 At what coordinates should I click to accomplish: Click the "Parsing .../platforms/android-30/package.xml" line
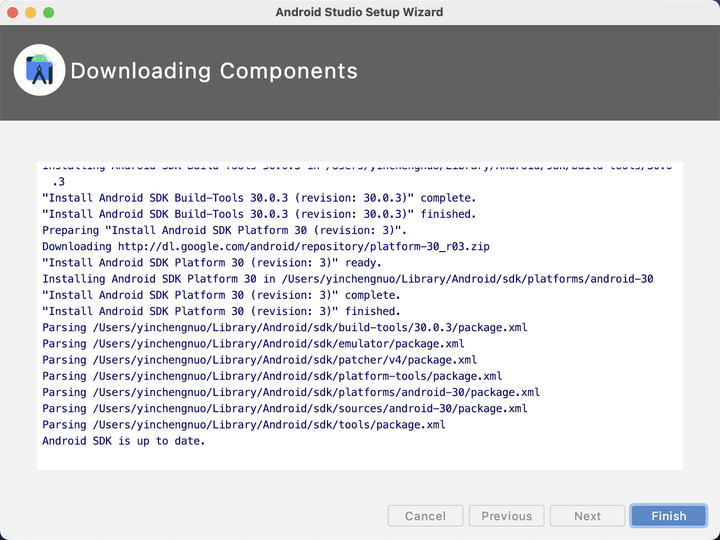[291, 392]
